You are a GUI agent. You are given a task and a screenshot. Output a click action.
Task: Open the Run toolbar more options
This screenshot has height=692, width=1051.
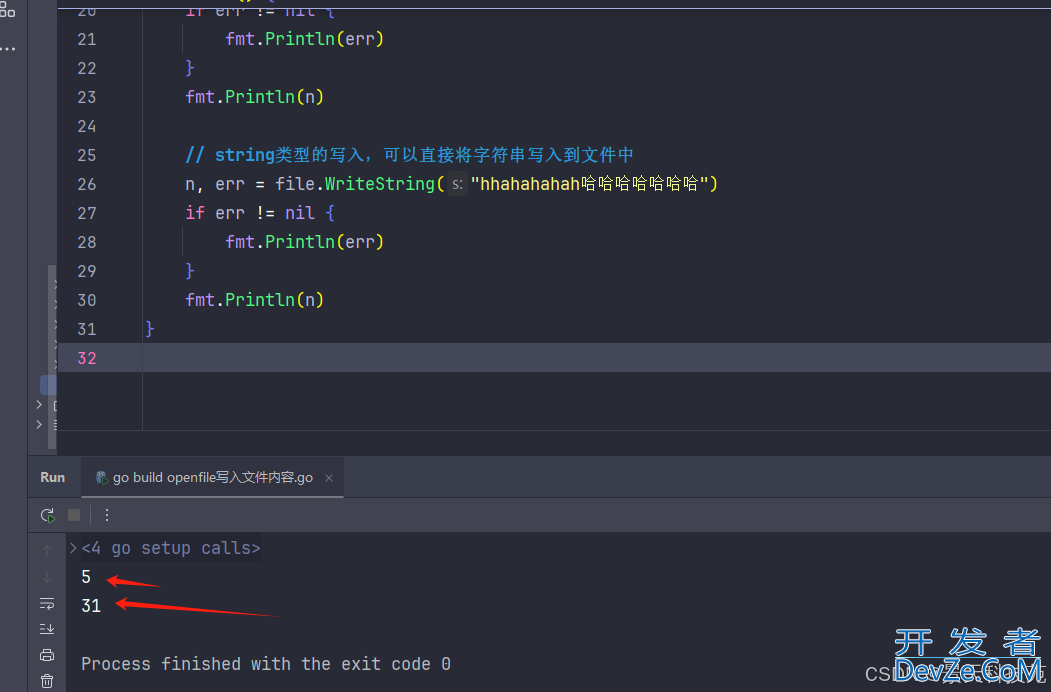pyautogui.click(x=107, y=515)
